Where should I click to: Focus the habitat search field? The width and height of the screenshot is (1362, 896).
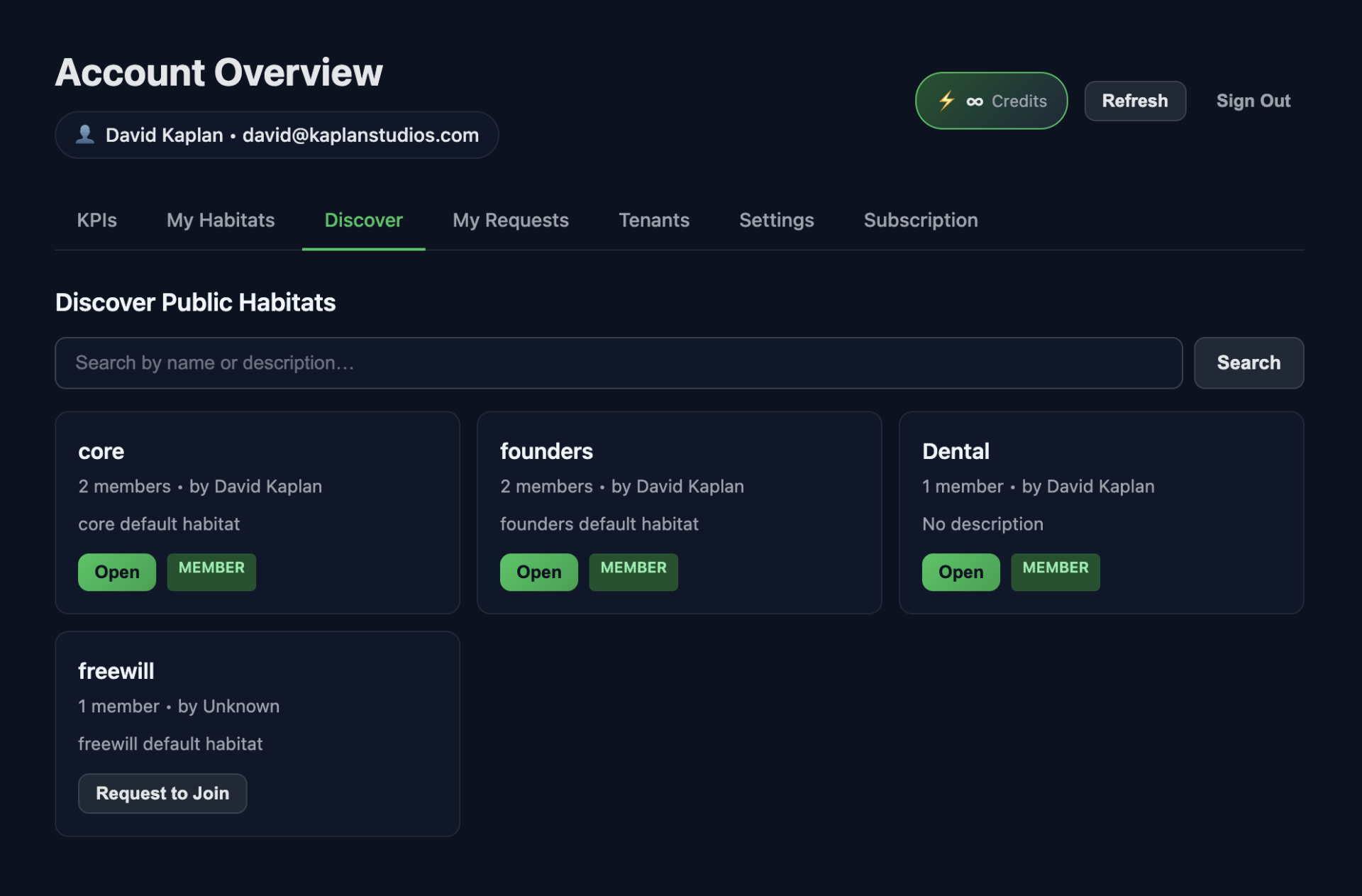click(x=618, y=363)
